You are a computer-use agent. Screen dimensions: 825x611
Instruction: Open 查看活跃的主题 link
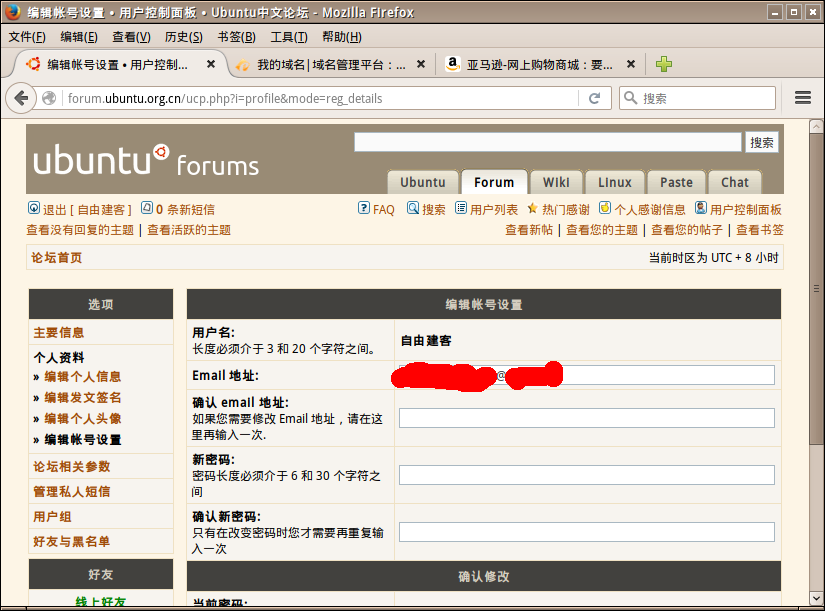189,230
